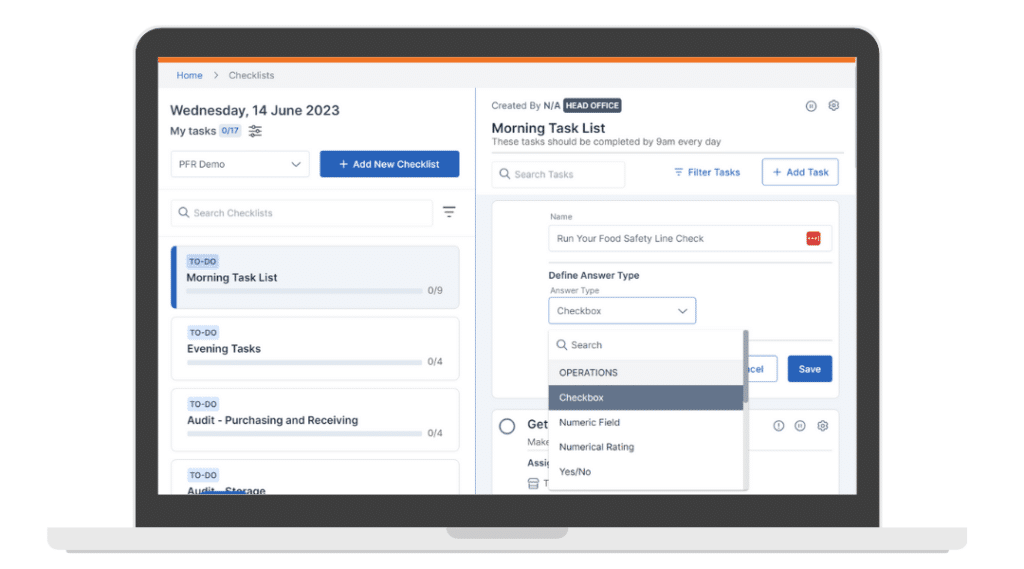Viewport: 1024px width, 569px height.
Task: Open the Filter Tasks option
Action: pyautogui.click(x=707, y=172)
